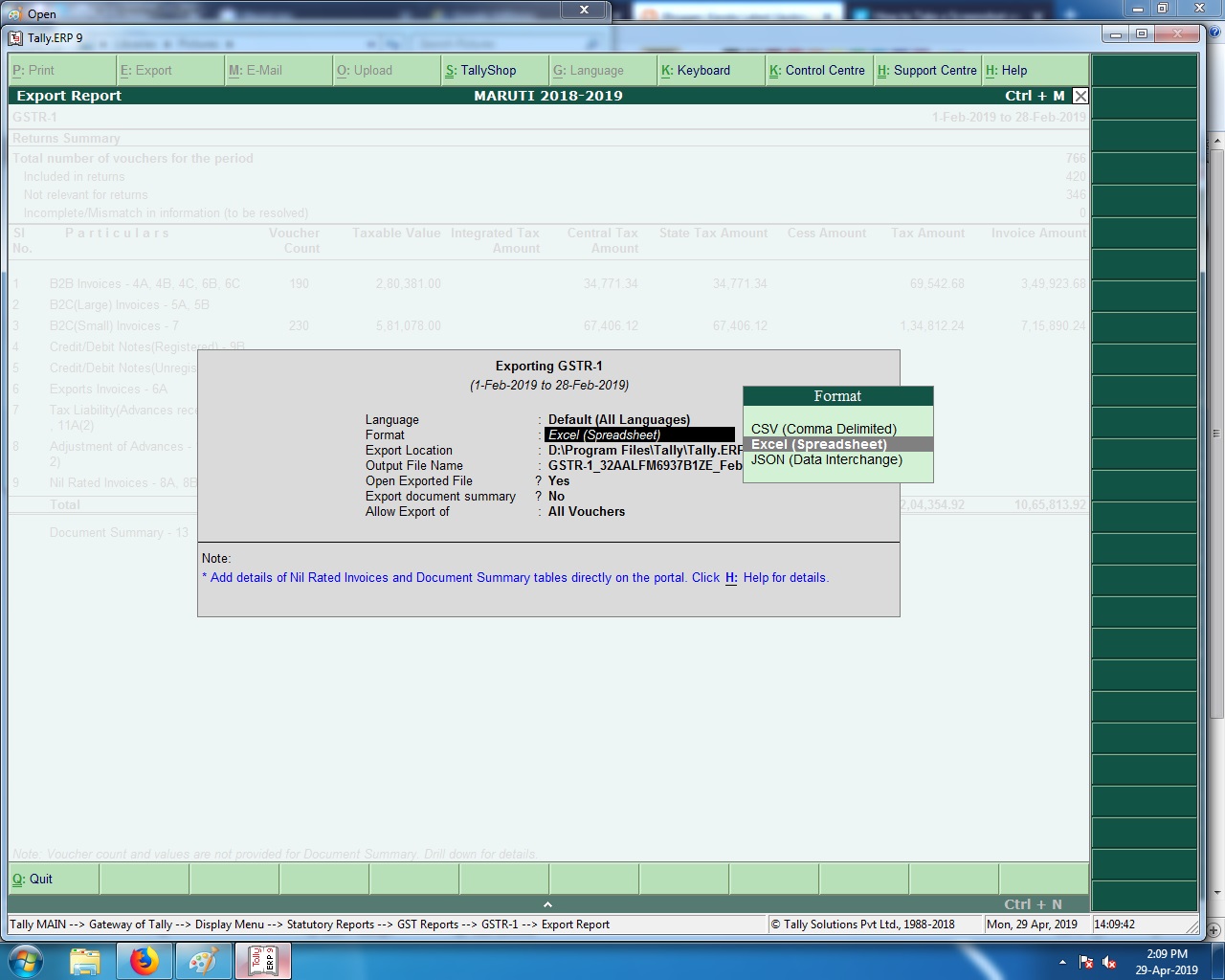Viewport: 1225px width, 980px height.
Task: Open H: Support Centre in the toolbar
Action: (x=927, y=71)
